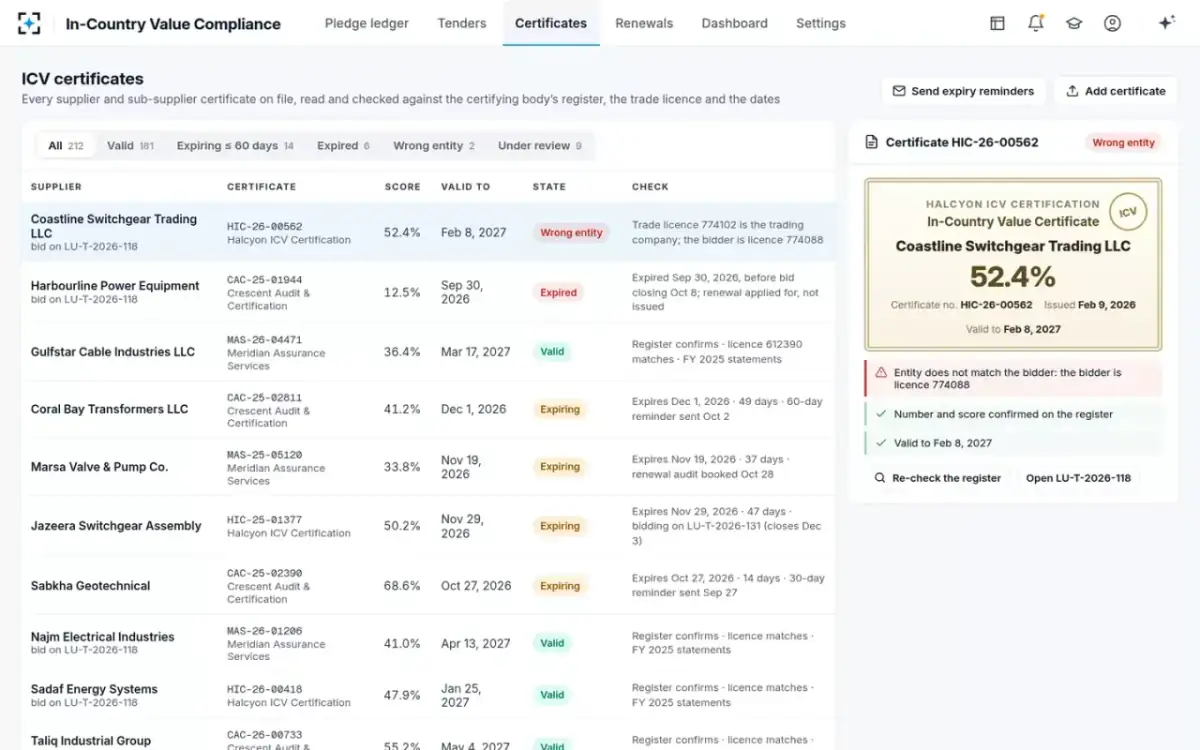
Task: Click Send expiry reminders button
Action: pyautogui.click(x=963, y=91)
